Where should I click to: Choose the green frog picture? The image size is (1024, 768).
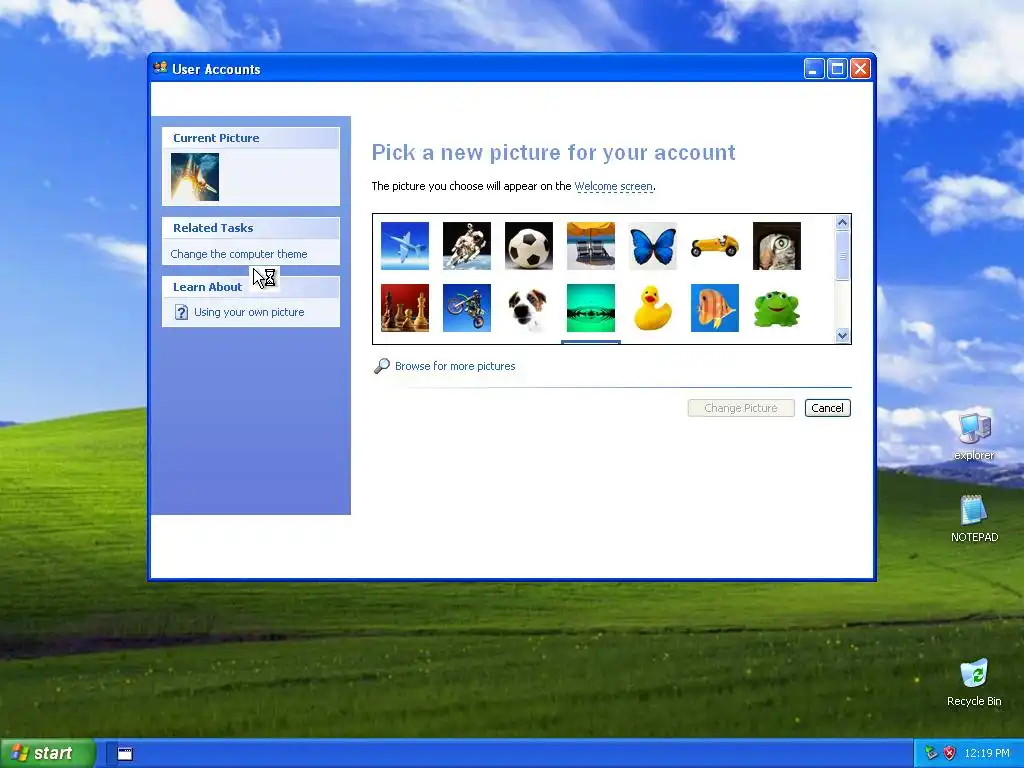[x=777, y=308]
